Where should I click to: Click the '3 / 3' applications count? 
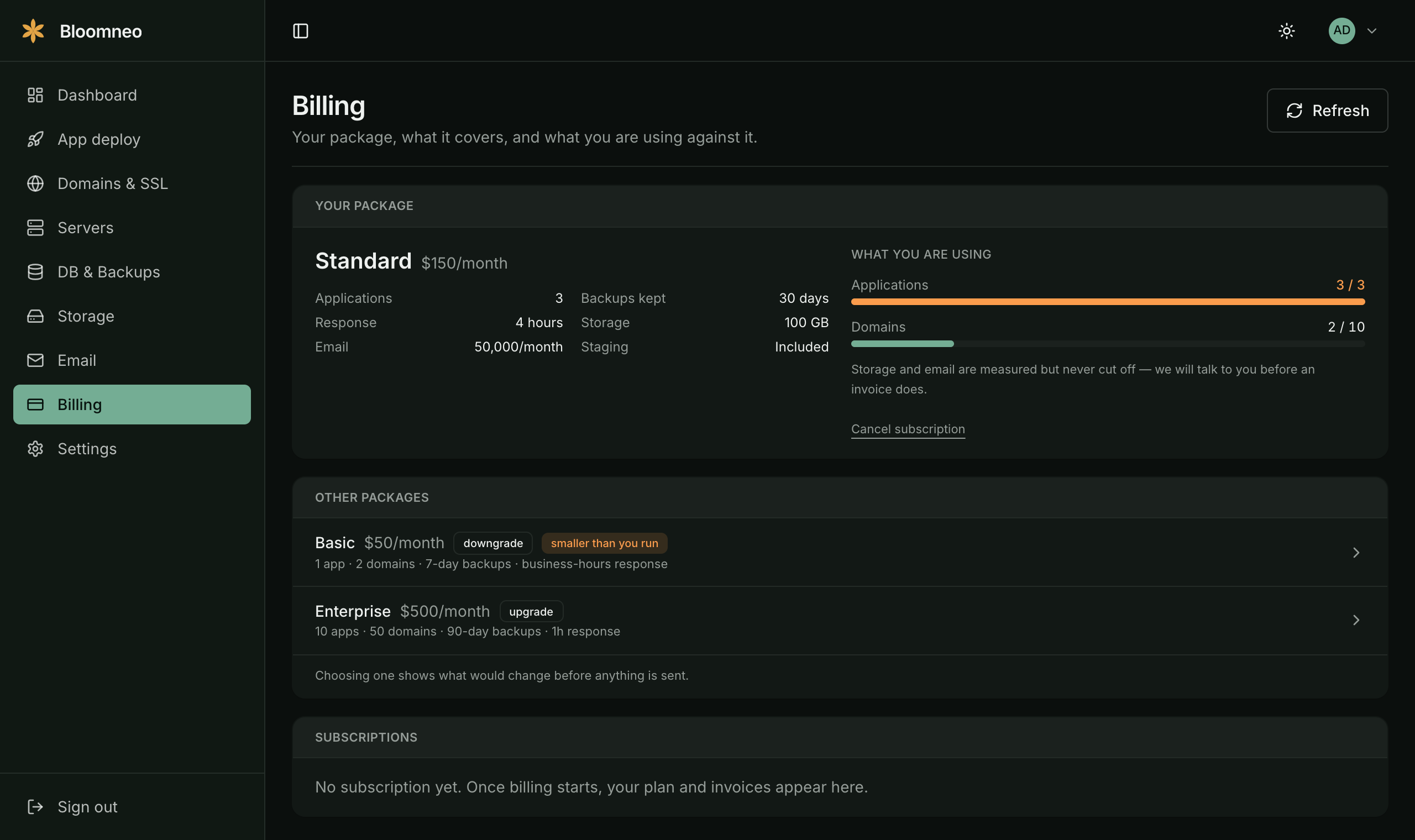point(1350,285)
